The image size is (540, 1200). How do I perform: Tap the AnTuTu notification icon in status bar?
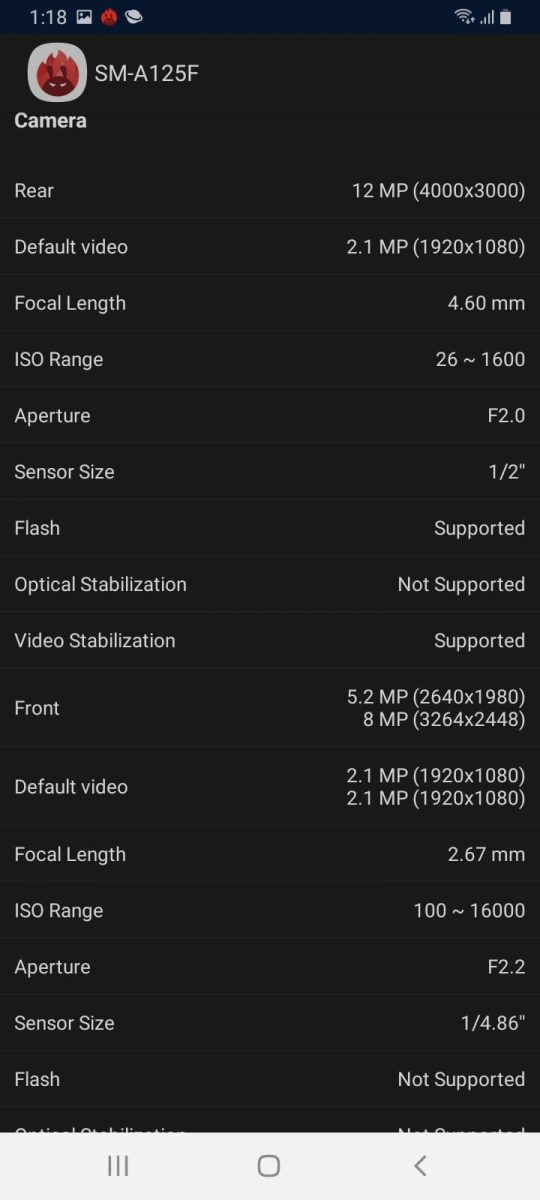tap(109, 17)
